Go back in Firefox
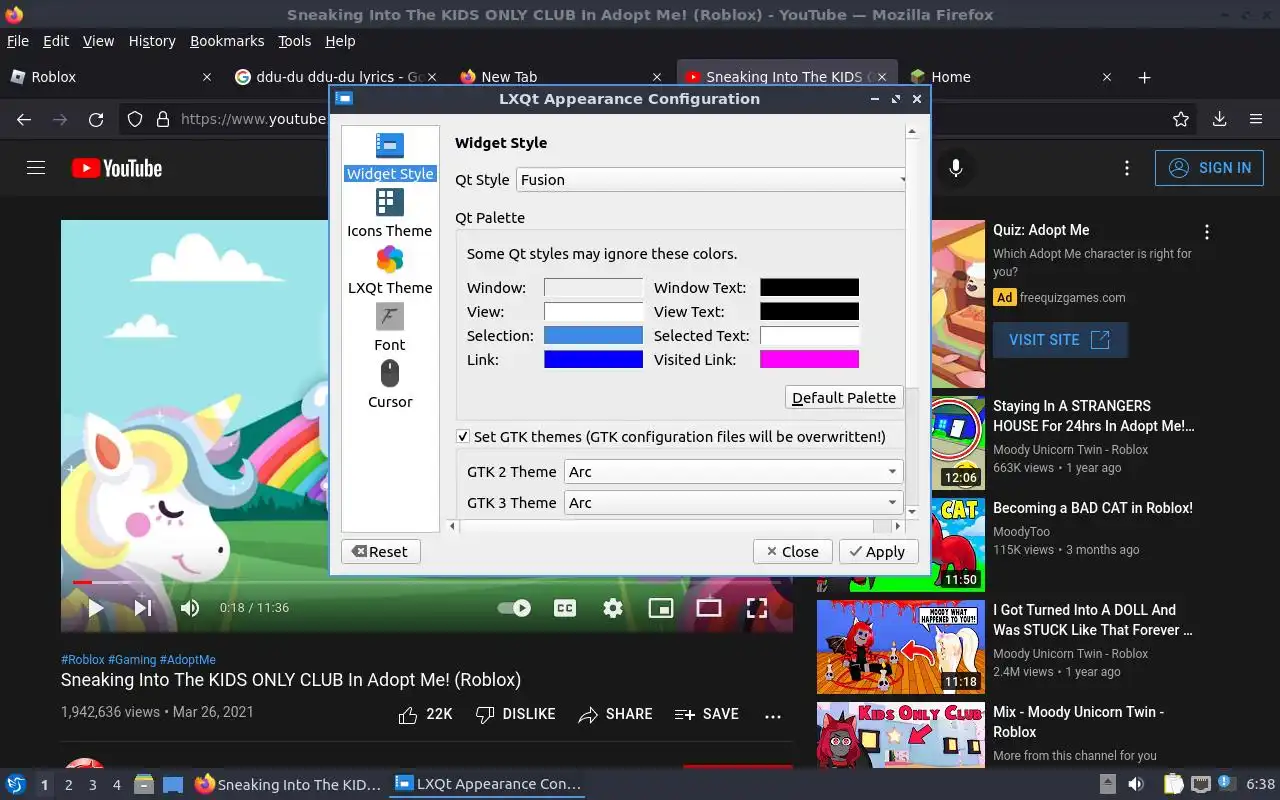Viewport: 1280px width, 800px height. 24,119
